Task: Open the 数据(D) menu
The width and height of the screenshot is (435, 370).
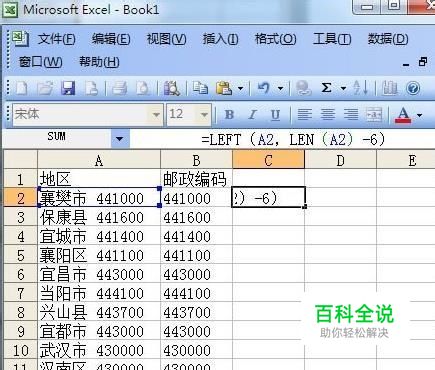Action: [388, 39]
